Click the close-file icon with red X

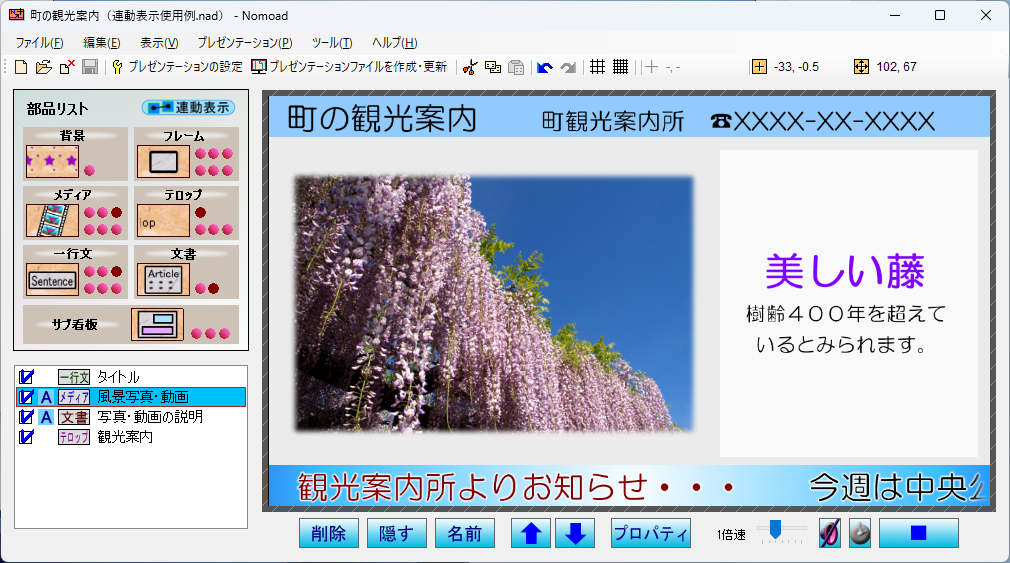coord(67,67)
